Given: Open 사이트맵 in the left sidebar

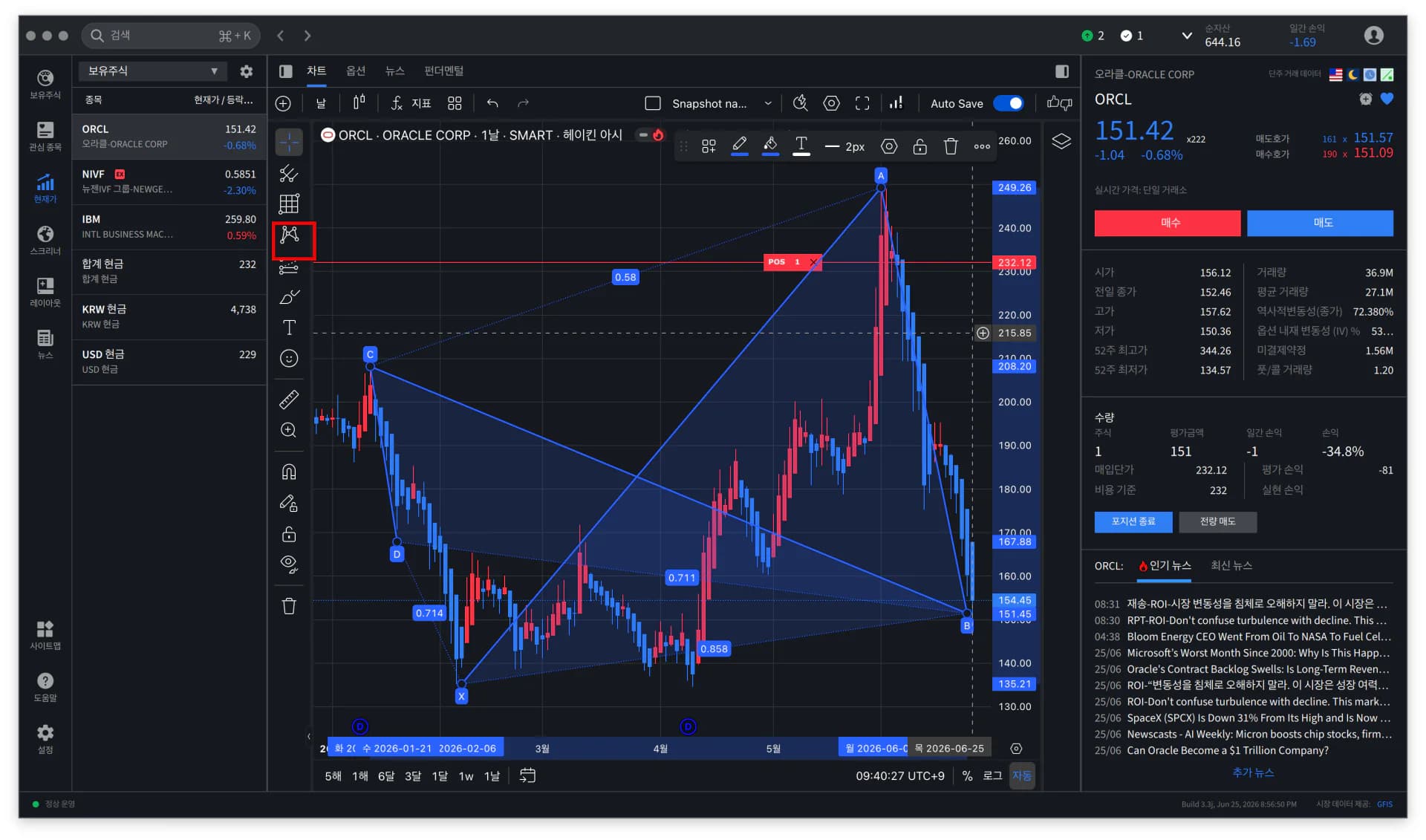Looking at the screenshot, I should (x=45, y=635).
